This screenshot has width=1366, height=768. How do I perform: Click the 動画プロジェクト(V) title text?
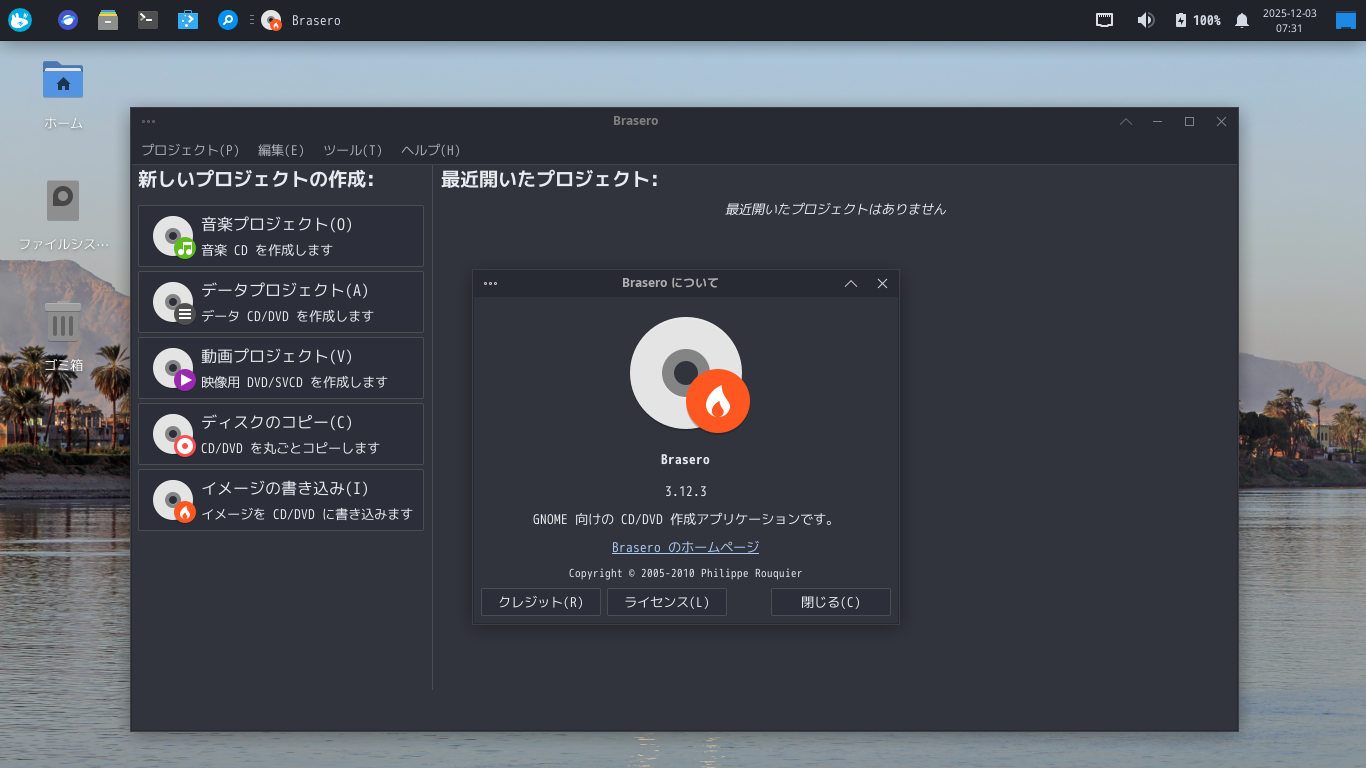tap(277, 356)
